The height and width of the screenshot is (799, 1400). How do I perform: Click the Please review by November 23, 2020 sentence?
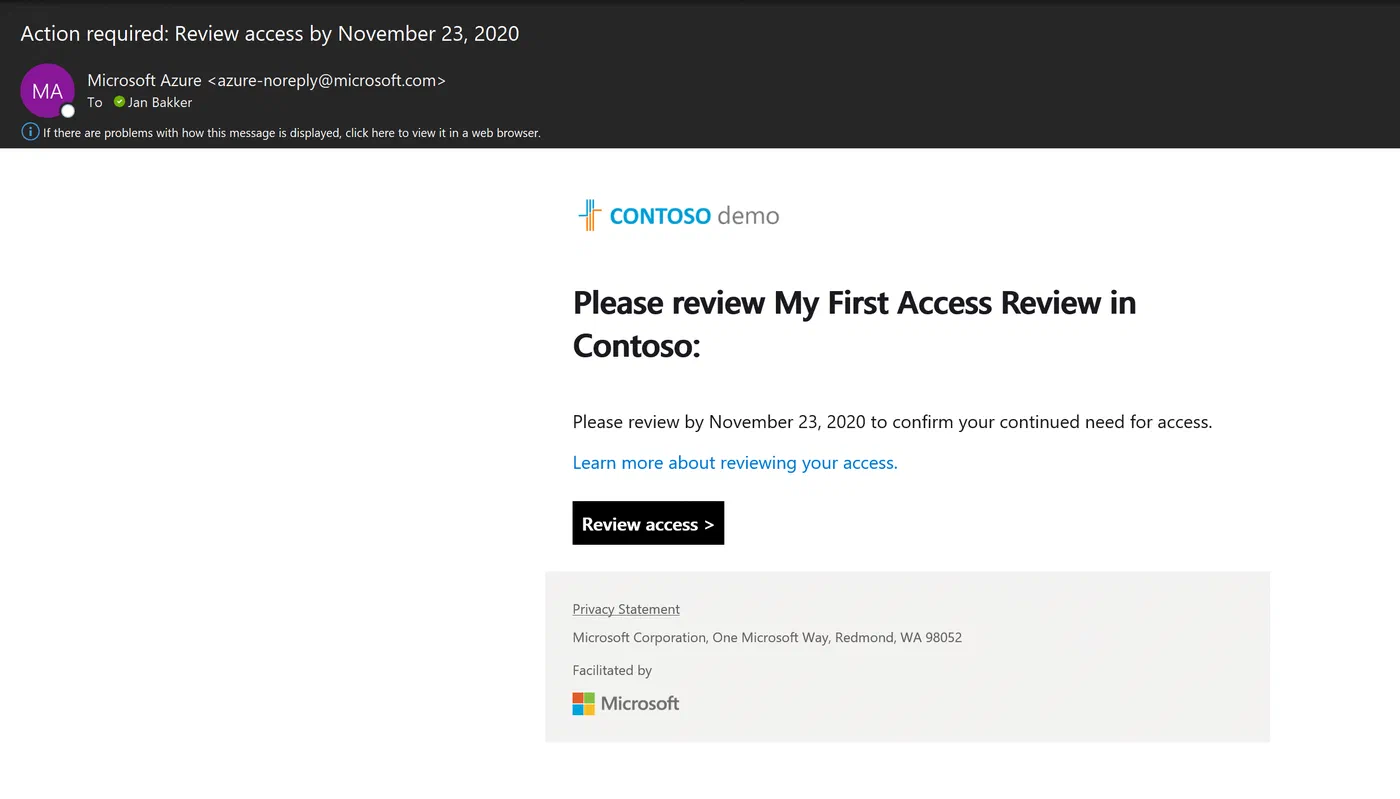[x=892, y=422]
